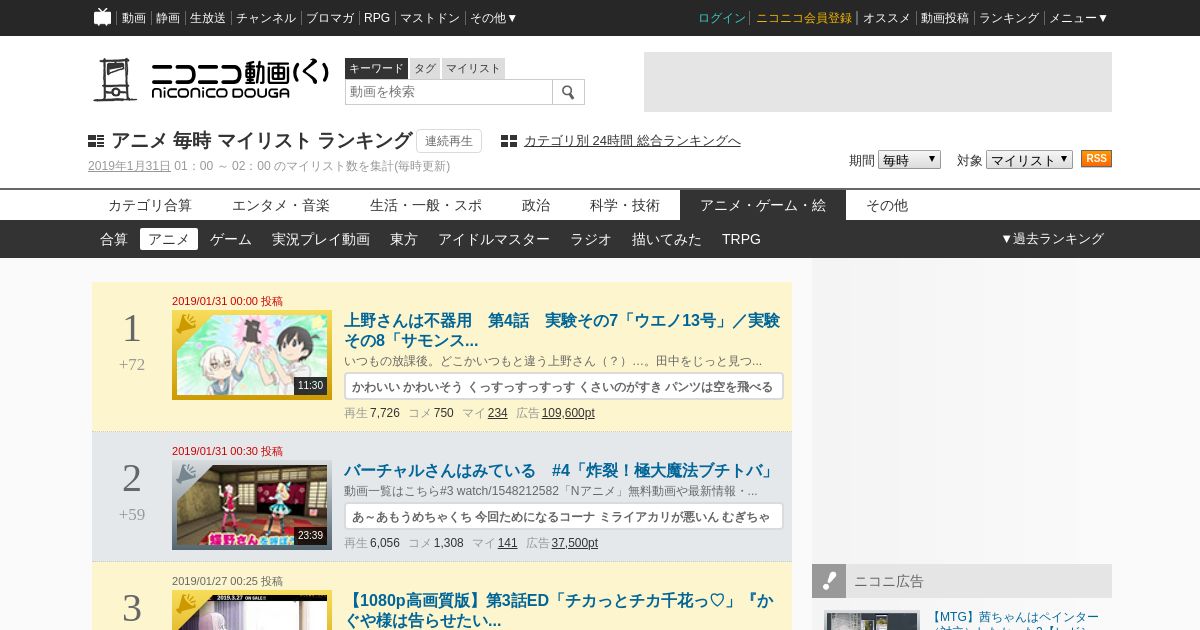Viewport: 1200px width, 630px height.
Task: Click mylist count 234 for rank 1
Action: coord(497,413)
